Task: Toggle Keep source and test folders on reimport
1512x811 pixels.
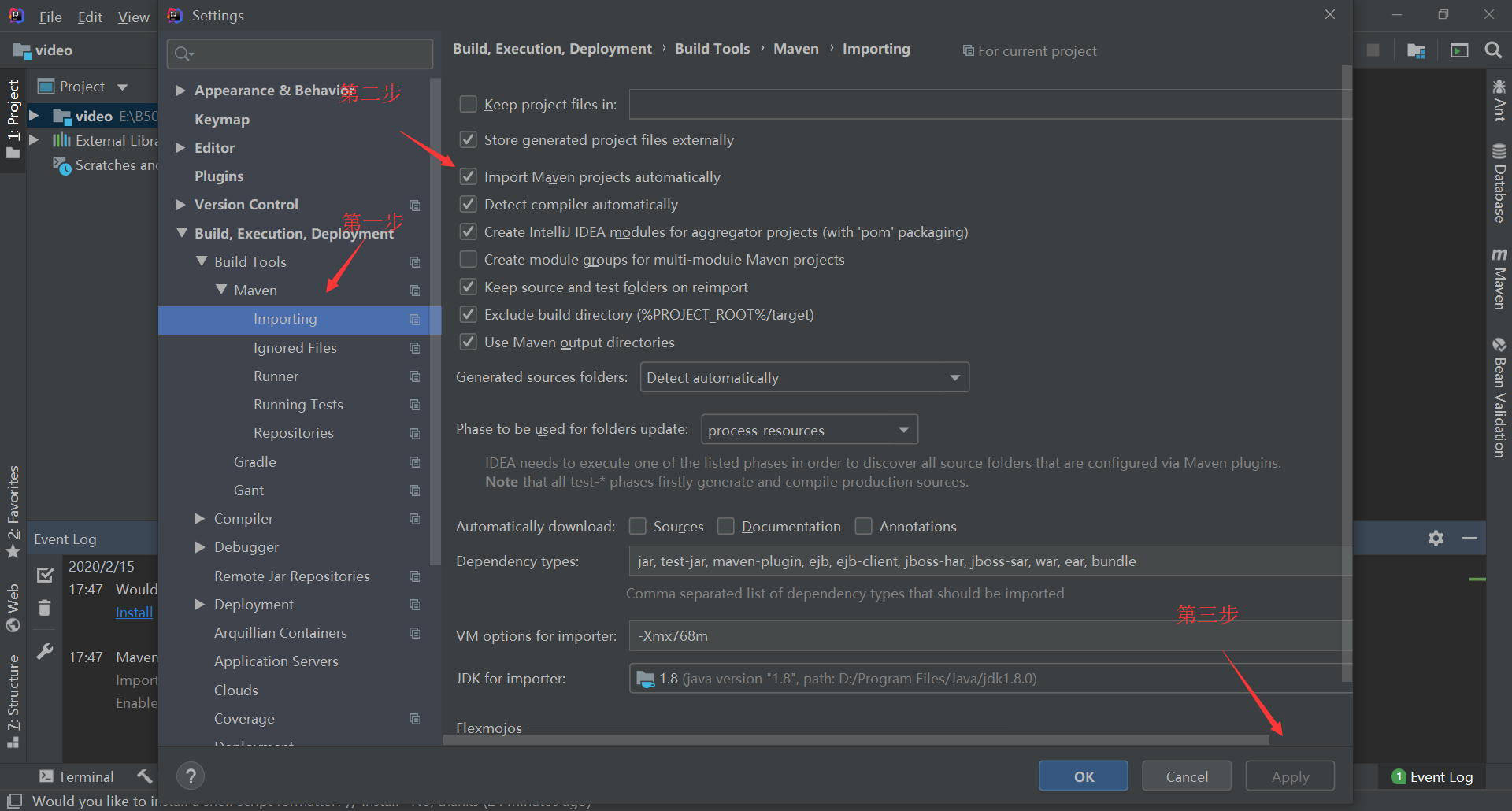Action: (468, 287)
